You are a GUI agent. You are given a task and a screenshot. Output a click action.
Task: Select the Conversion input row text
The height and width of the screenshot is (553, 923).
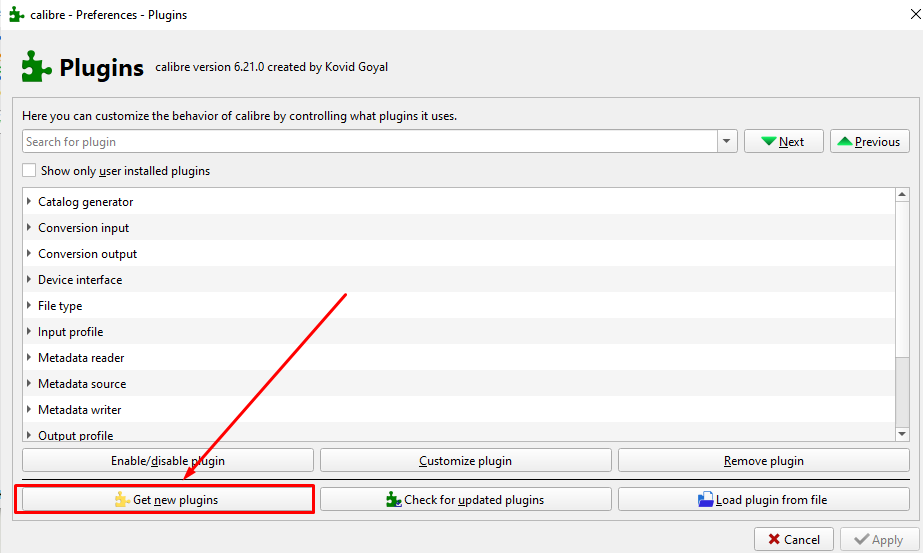coord(84,227)
